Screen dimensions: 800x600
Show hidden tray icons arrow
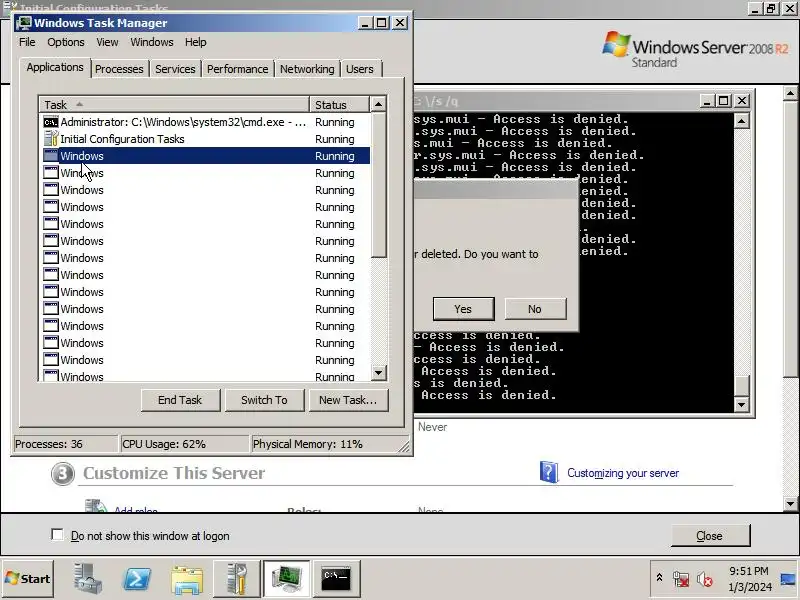tap(659, 578)
